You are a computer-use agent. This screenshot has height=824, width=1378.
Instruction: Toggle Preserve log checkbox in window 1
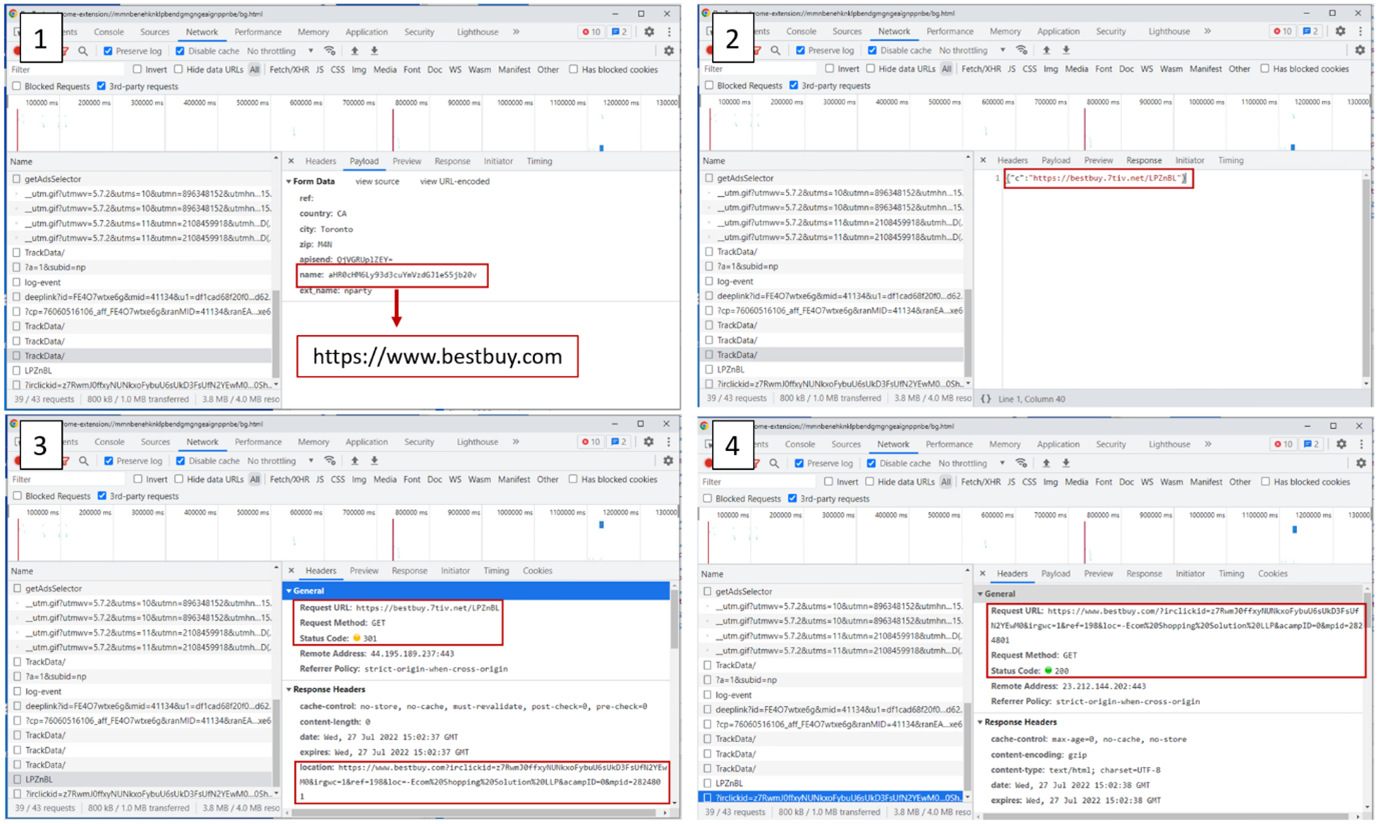click(108, 51)
